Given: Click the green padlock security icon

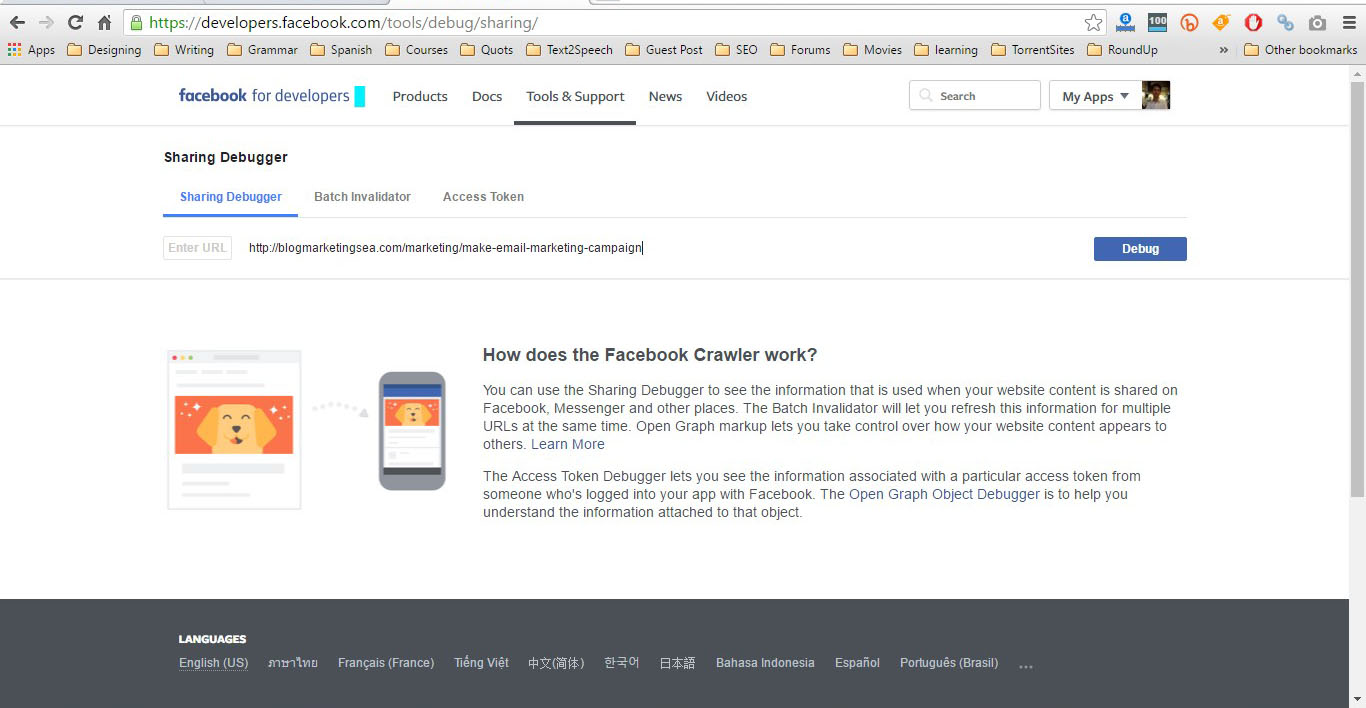Looking at the screenshot, I should click(x=137, y=22).
